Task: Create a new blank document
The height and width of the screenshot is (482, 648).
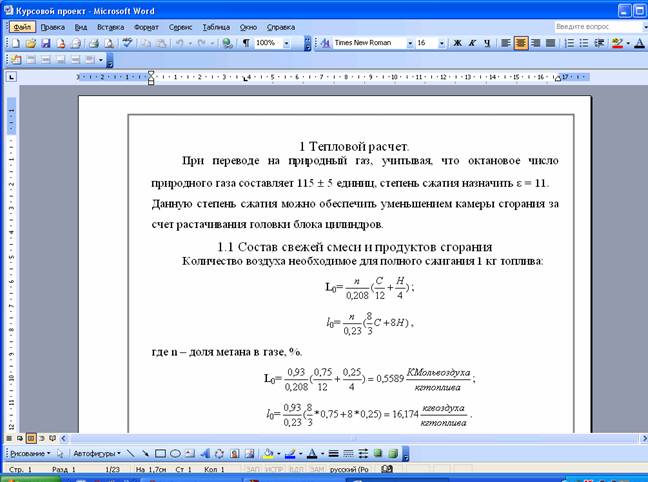Action: [x=16, y=43]
